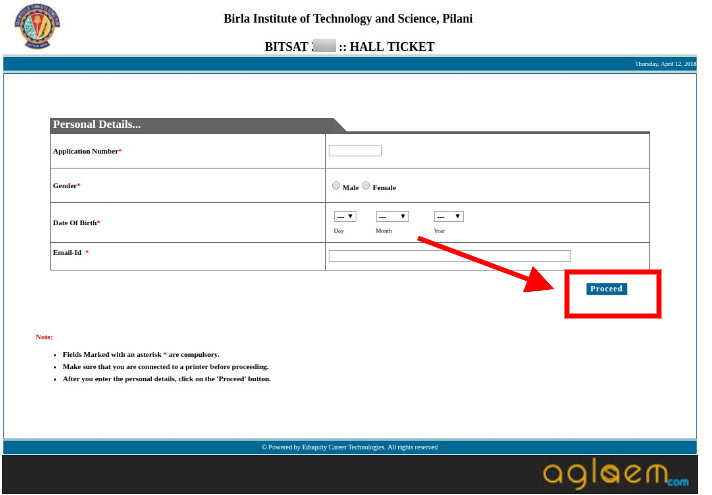Focus the Application Number input field
Viewport: 712px width, 495px height.
(355, 151)
